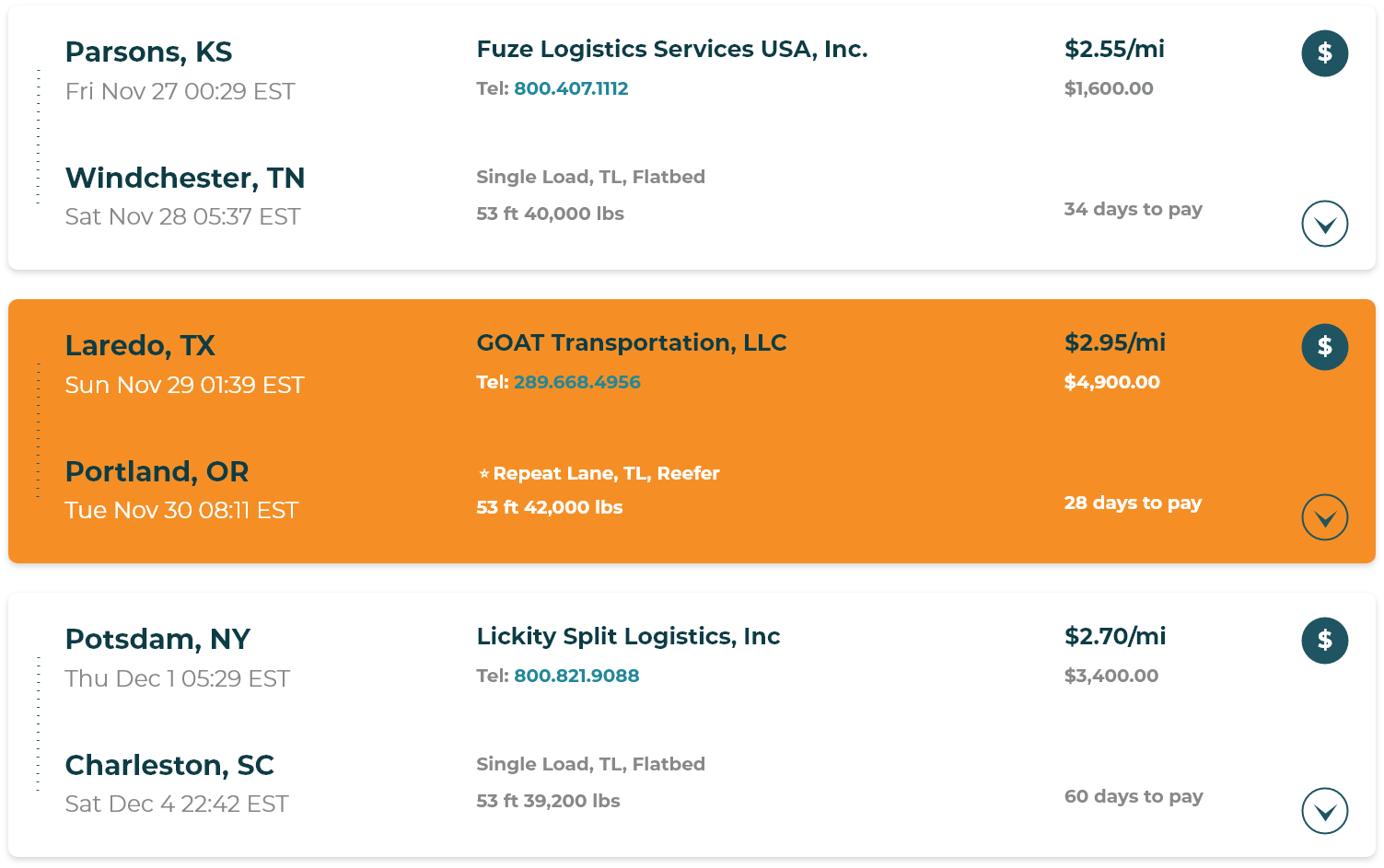The width and height of the screenshot is (1384, 868).
Task: Select the $2.55/mi rate
Action: tap(1114, 49)
